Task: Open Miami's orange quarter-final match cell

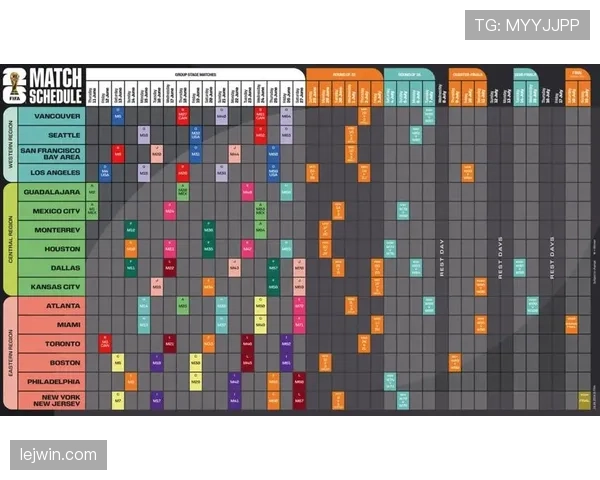Action: (x=481, y=325)
